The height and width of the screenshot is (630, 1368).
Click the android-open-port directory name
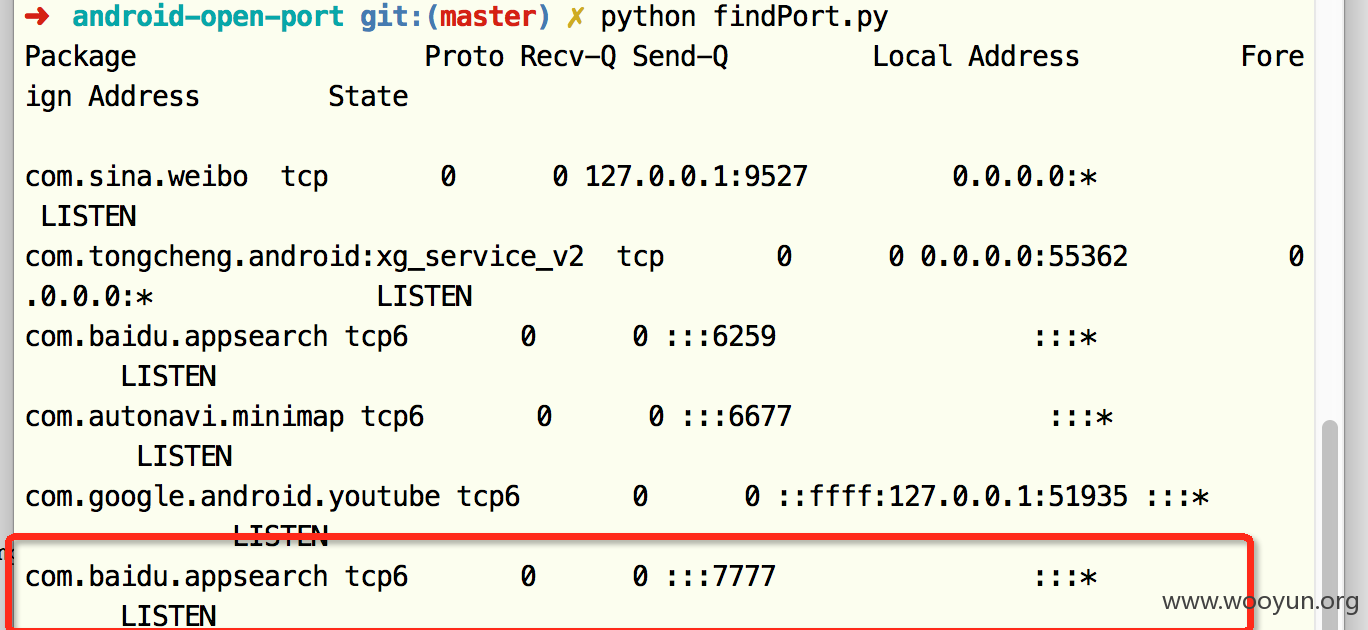click(x=208, y=17)
